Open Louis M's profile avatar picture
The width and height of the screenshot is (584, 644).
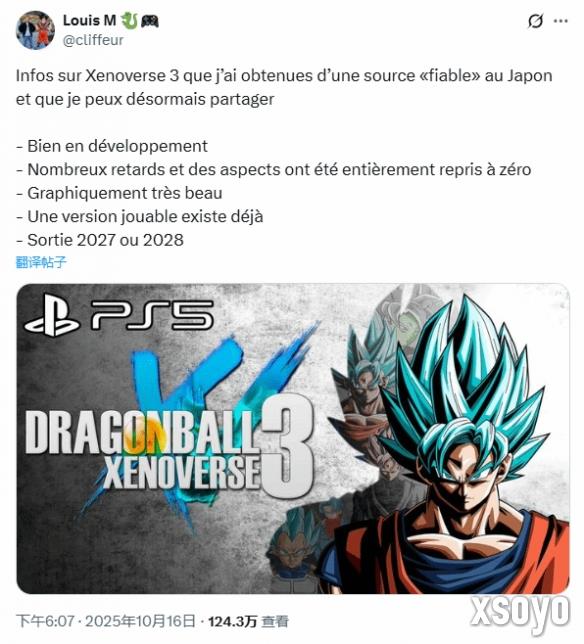click(35, 30)
